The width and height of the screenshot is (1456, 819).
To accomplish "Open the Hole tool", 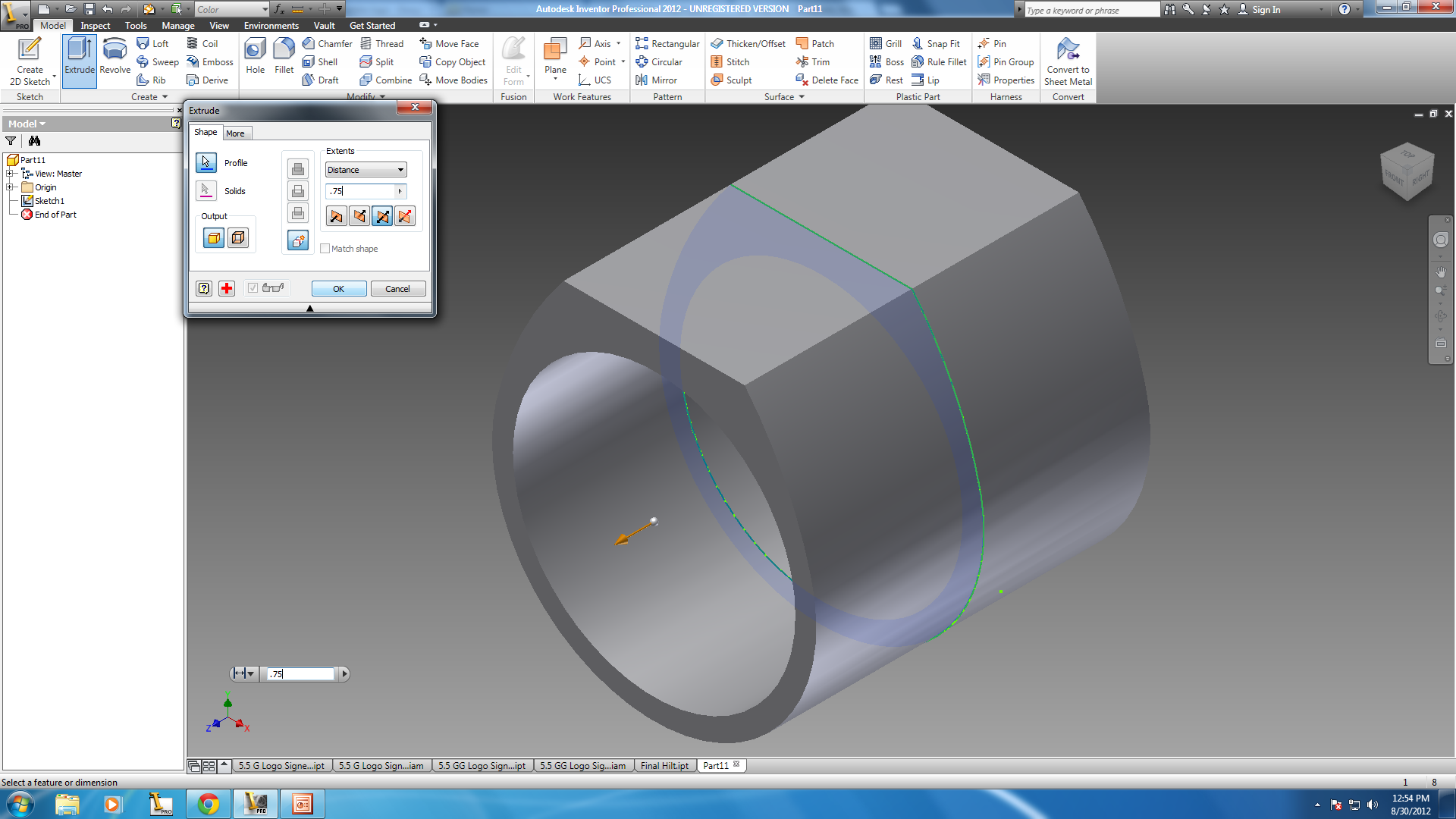I will [x=255, y=57].
